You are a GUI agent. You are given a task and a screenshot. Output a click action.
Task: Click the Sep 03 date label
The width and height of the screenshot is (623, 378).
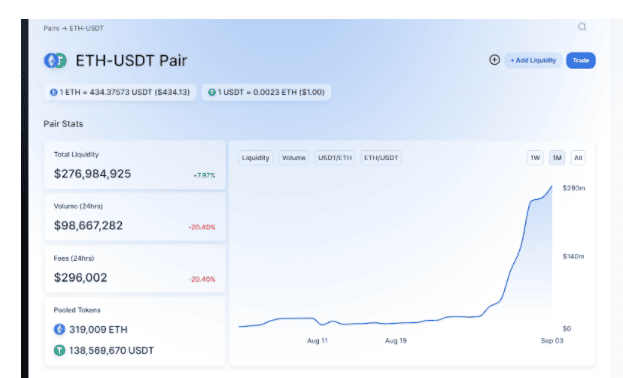click(552, 341)
